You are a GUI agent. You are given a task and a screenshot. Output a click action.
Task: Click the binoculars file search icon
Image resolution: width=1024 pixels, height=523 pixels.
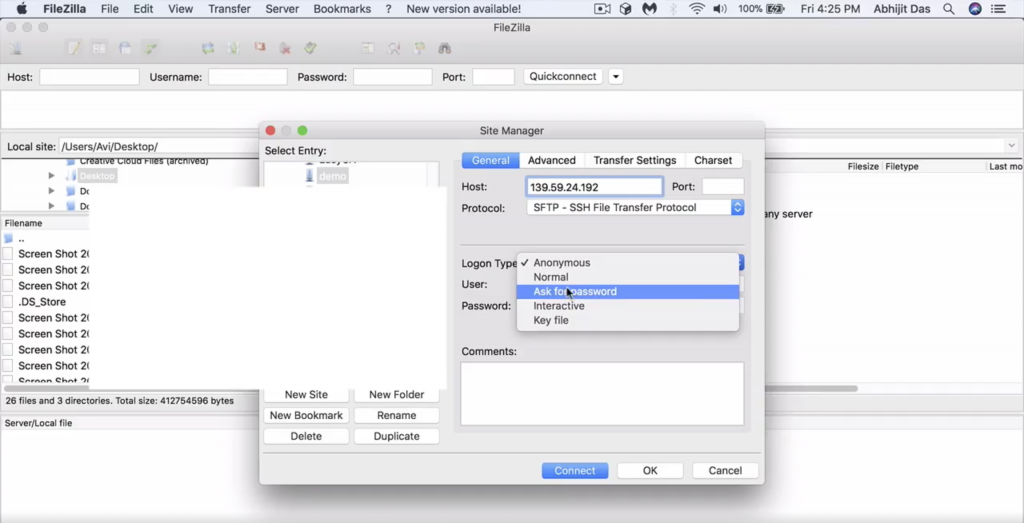coord(445,48)
